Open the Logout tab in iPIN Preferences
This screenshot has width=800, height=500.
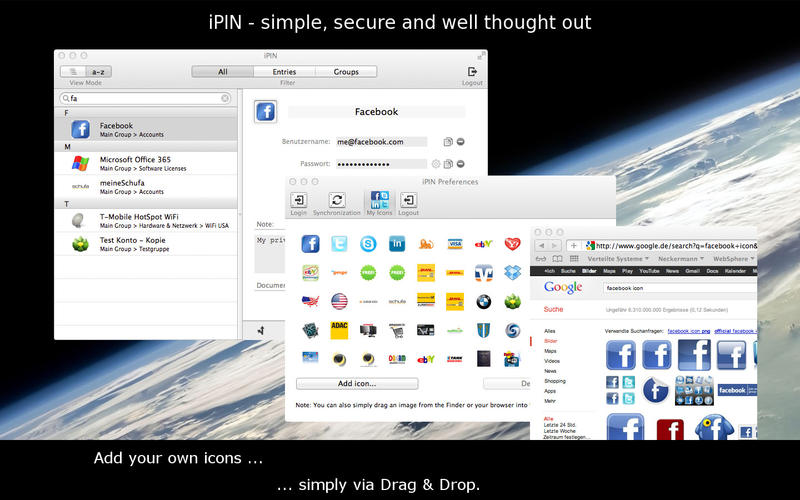tap(408, 204)
